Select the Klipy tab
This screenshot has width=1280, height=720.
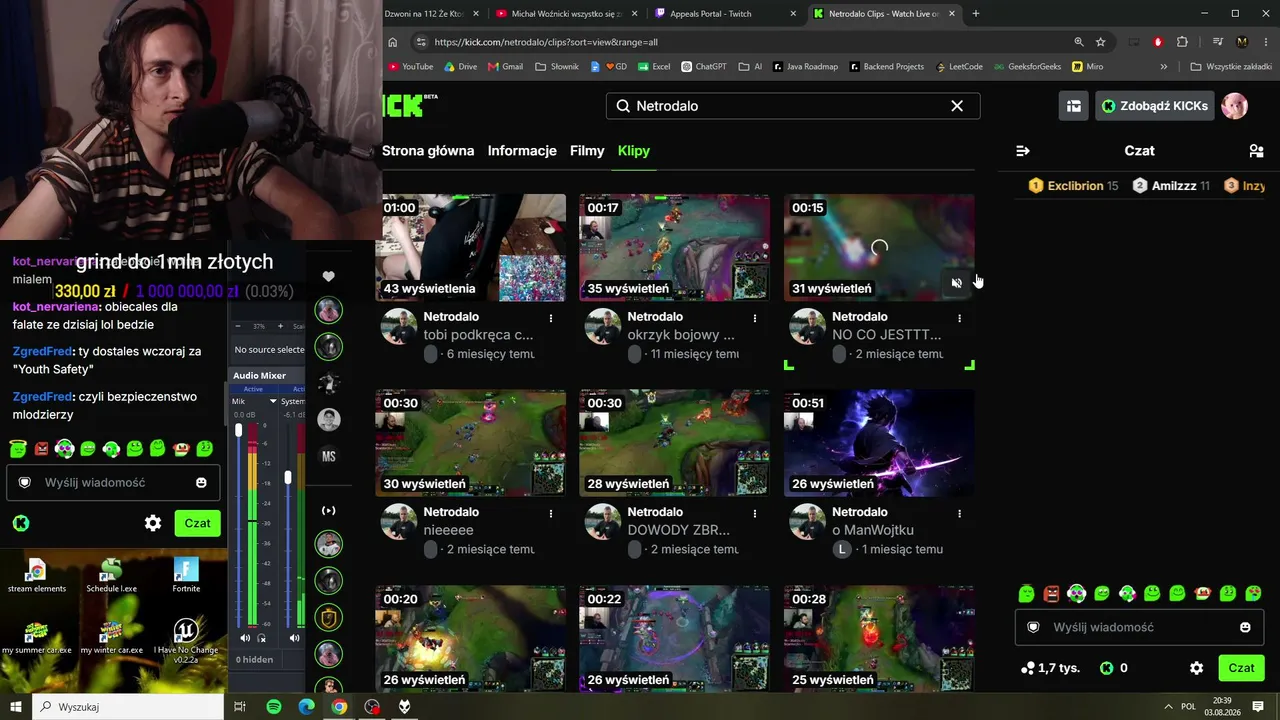[x=634, y=151]
